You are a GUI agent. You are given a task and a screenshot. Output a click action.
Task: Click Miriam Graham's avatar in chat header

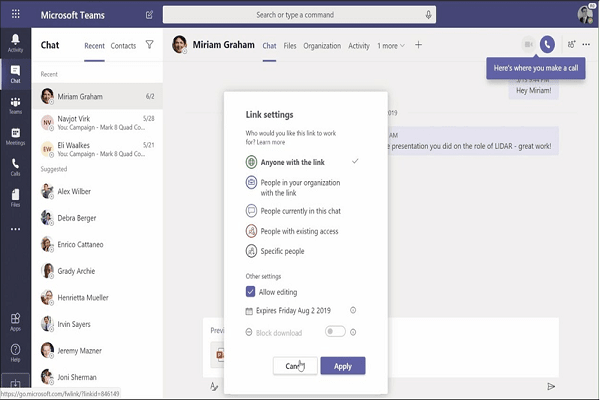[x=179, y=44]
